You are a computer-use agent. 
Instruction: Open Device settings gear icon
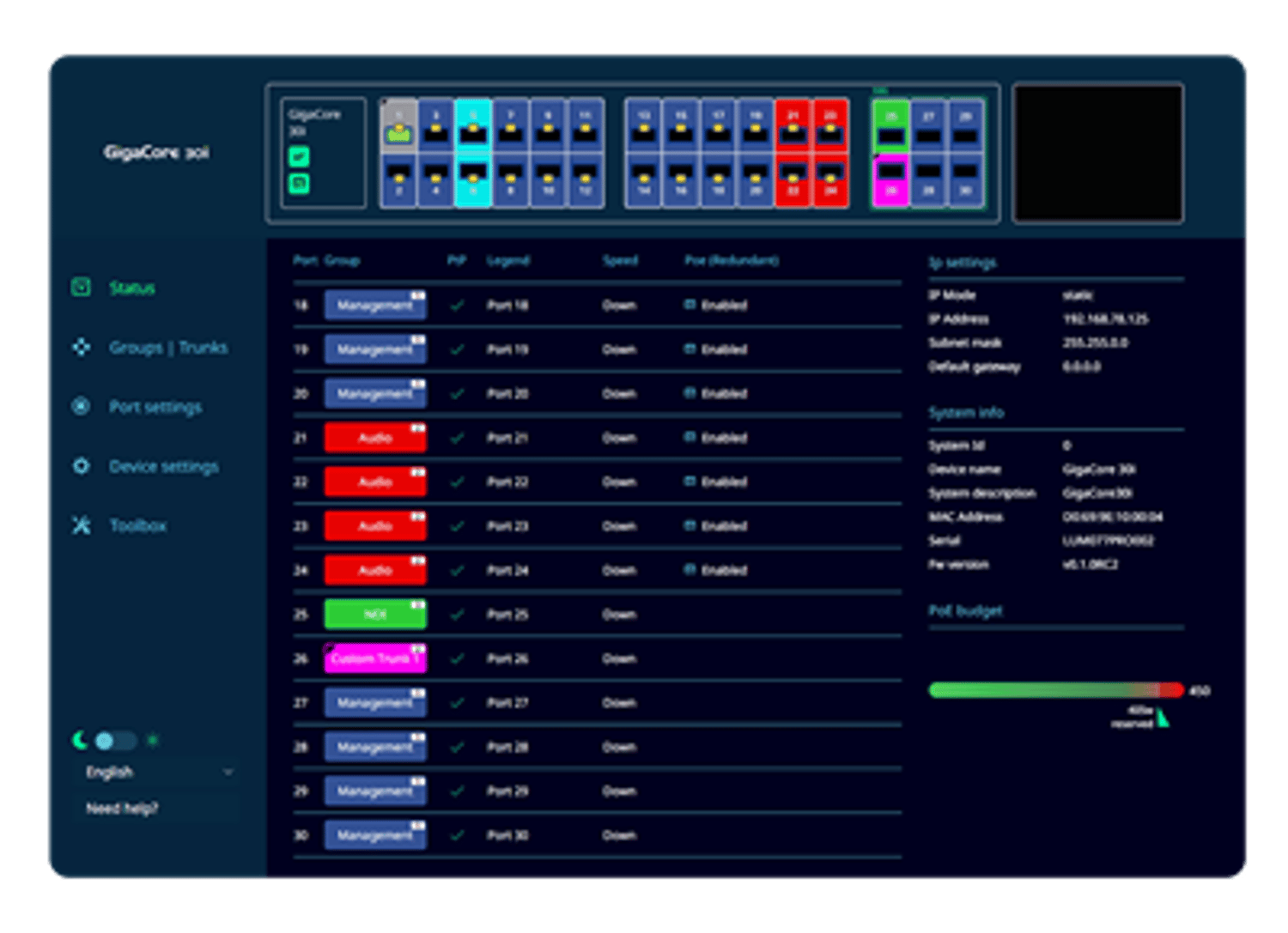tap(81, 466)
